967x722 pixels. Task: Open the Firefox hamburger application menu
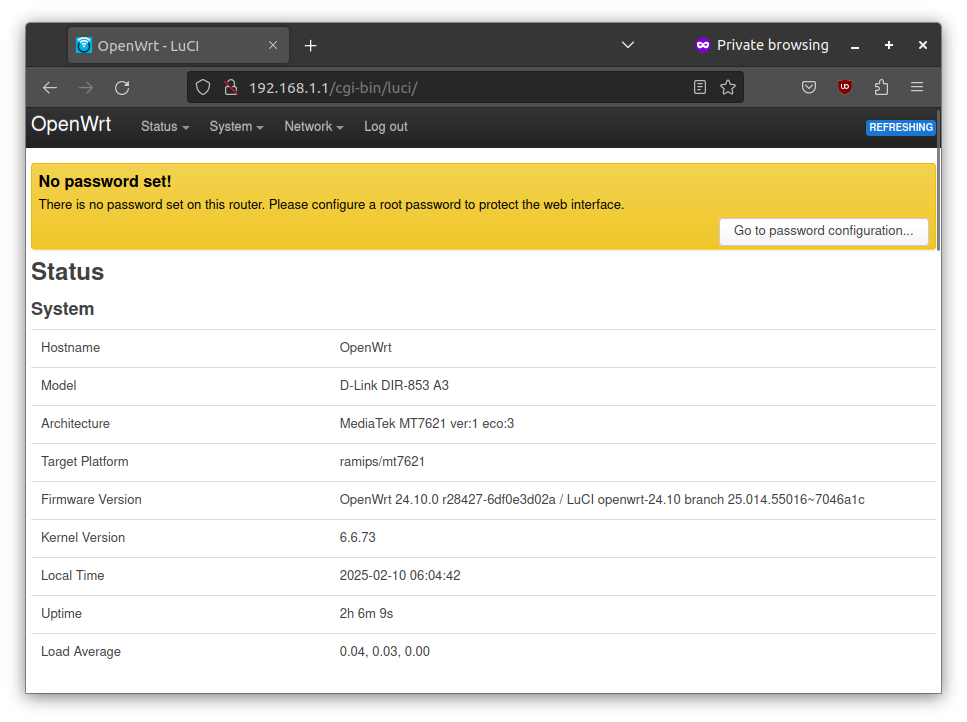coord(917,87)
